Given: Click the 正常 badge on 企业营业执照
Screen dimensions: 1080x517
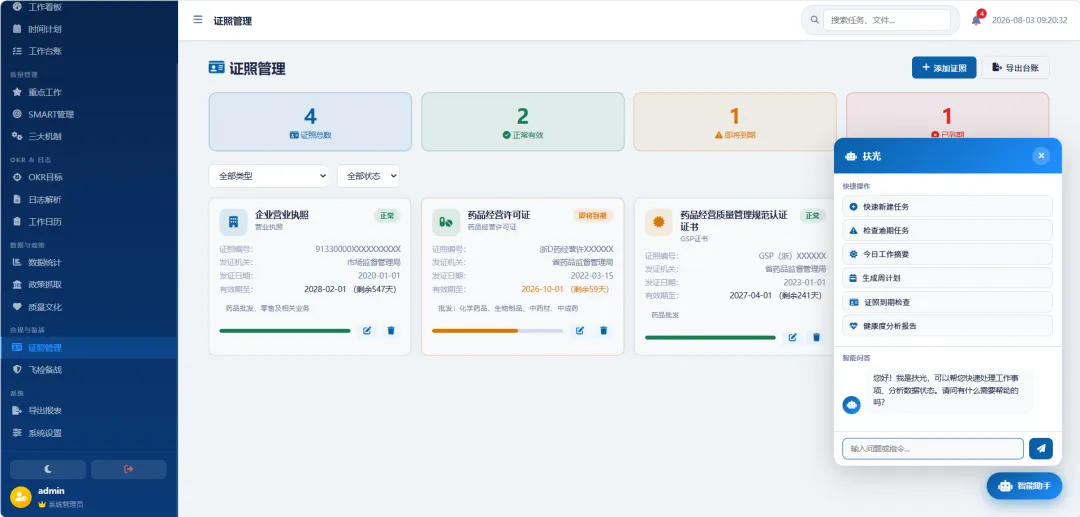Looking at the screenshot, I should [386, 215].
